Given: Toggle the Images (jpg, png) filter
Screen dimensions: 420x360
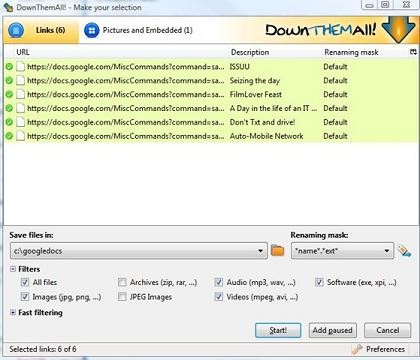Looking at the screenshot, I should tap(25, 296).
